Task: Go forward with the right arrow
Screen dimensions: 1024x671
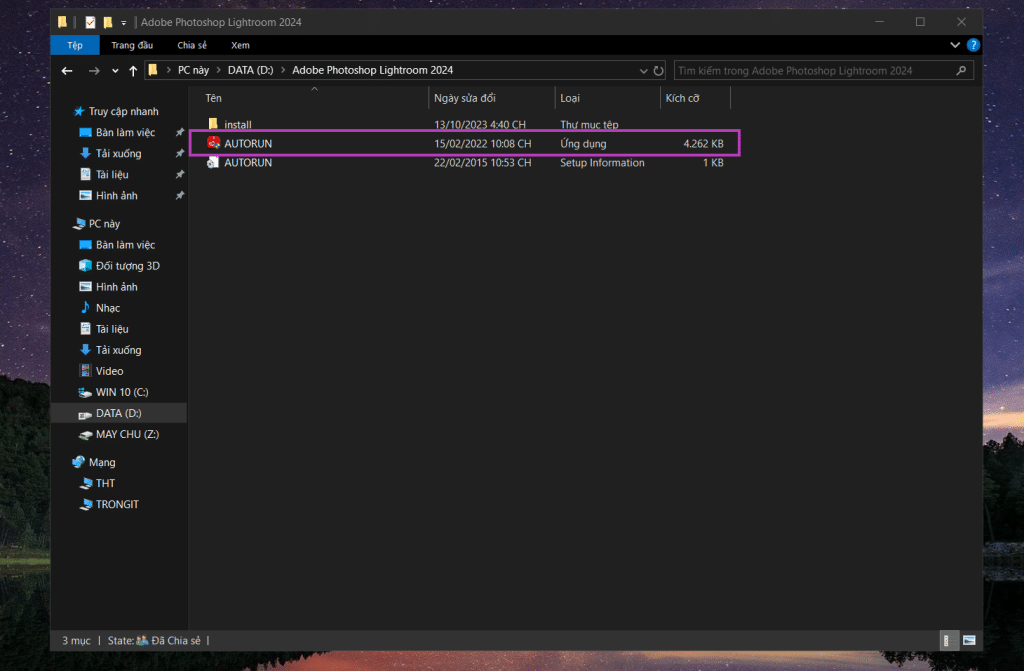Action: [94, 71]
